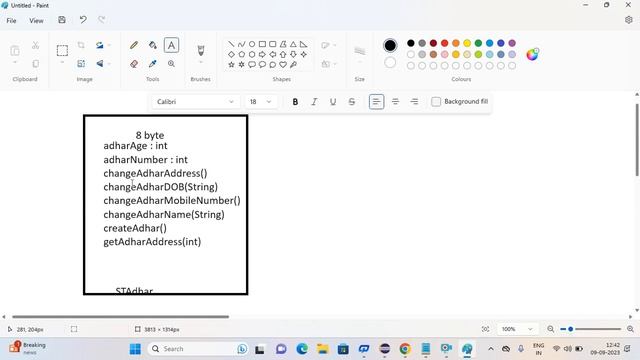Open the View menu
Viewport: 640px width, 360px height.
[36, 20]
